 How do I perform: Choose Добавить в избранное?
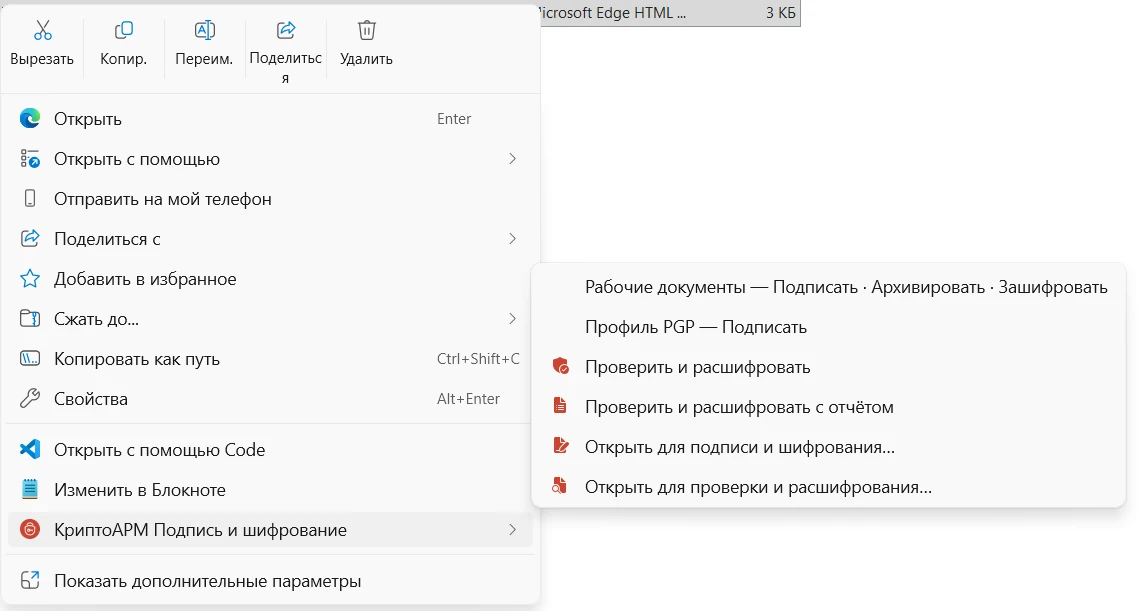click(270, 279)
